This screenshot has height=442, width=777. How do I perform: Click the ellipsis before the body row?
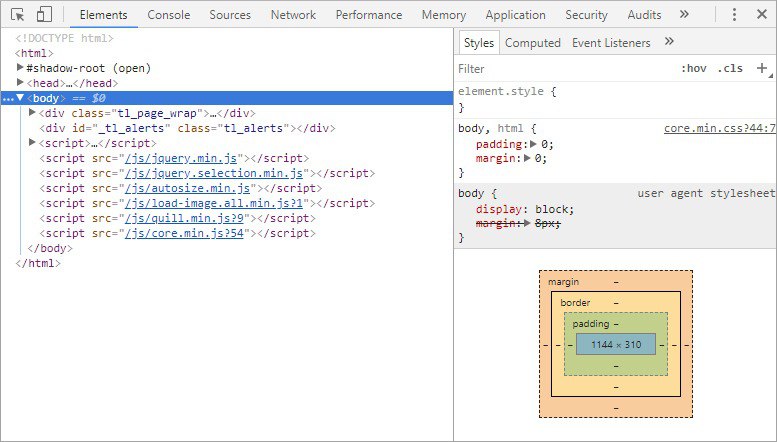[8, 99]
